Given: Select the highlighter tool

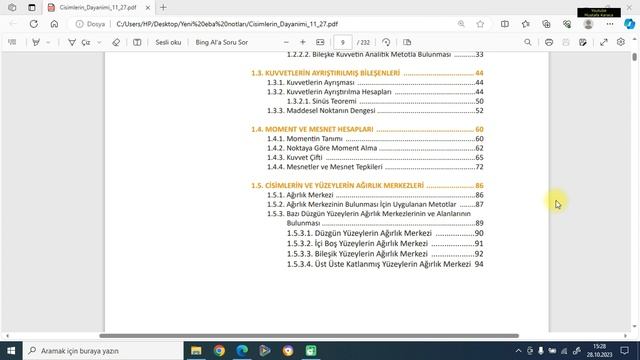Looking at the screenshot, I should click(x=36, y=42).
